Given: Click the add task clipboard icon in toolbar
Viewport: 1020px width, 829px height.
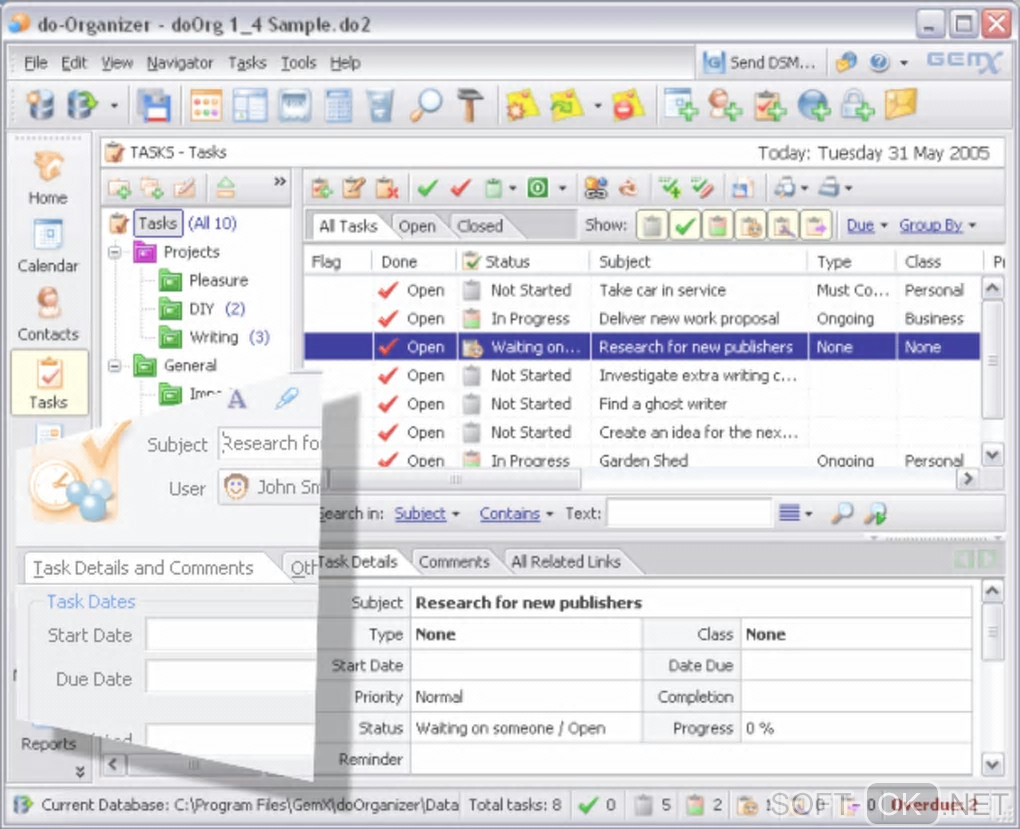Looking at the screenshot, I should (x=770, y=105).
